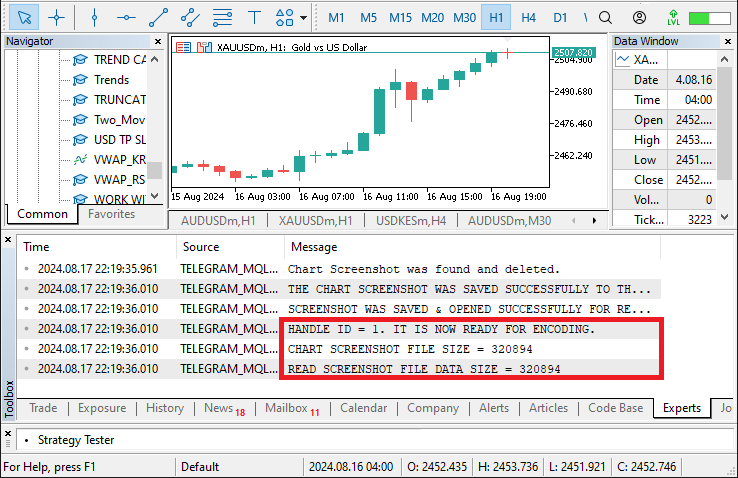Screen dimensions: 738x478
Task: Open the Mailbox tab with 11 unread
Action: coord(292,408)
